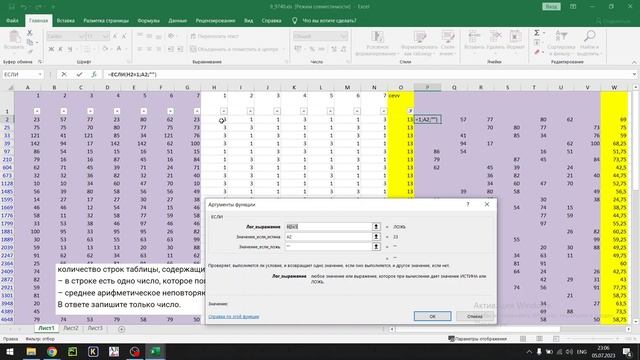Switch to the Лист3 sheet tab

95,328
